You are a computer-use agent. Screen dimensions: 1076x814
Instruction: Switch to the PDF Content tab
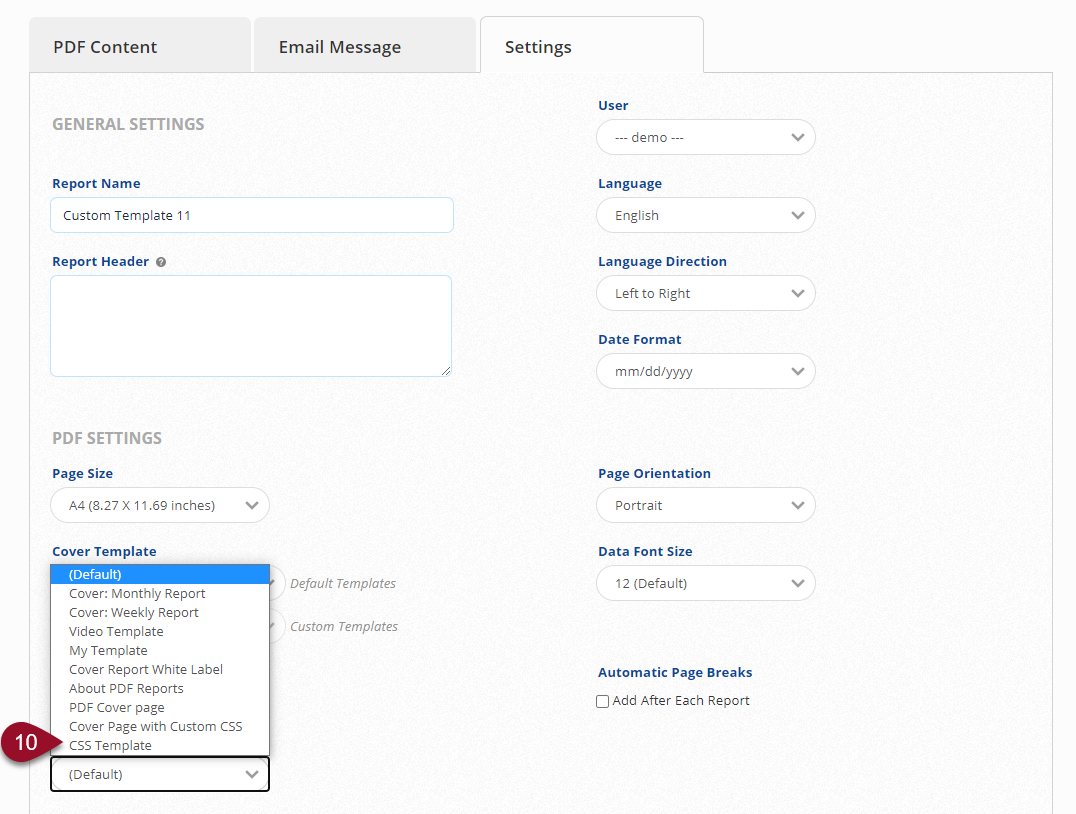tap(105, 47)
